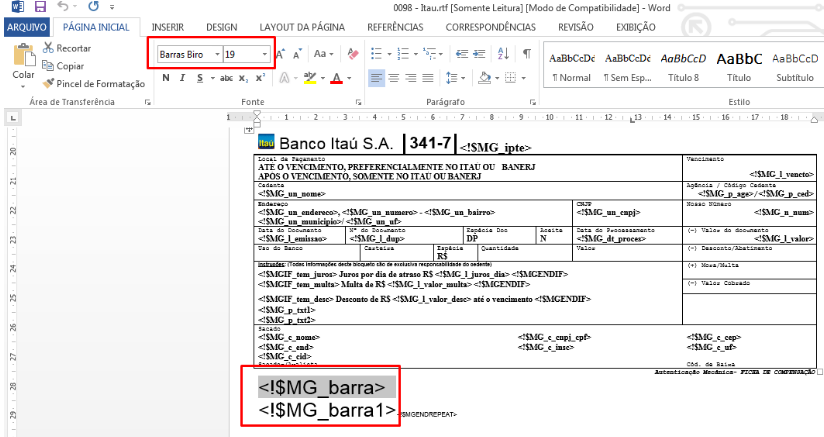Switch to the EXIBIÇÃO tab

coord(635,27)
